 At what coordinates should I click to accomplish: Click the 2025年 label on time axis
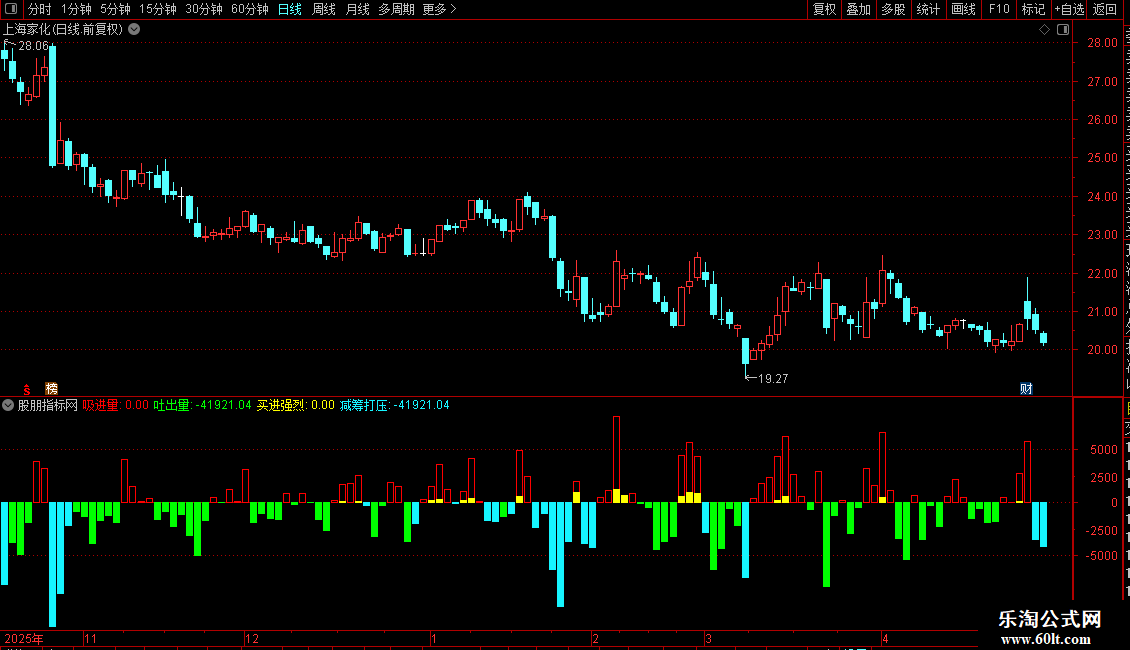pyautogui.click(x=24, y=638)
